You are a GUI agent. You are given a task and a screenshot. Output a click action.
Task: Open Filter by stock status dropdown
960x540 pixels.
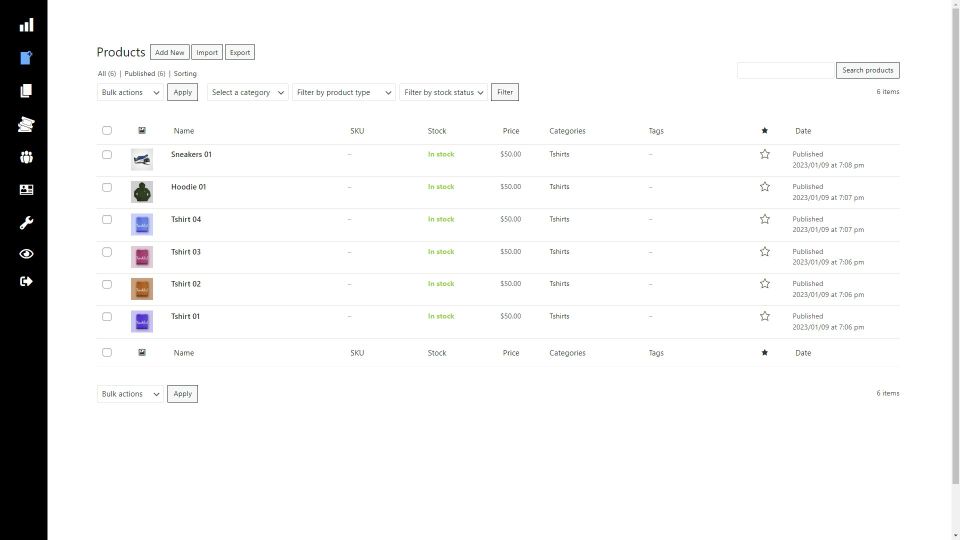point(443,92)
